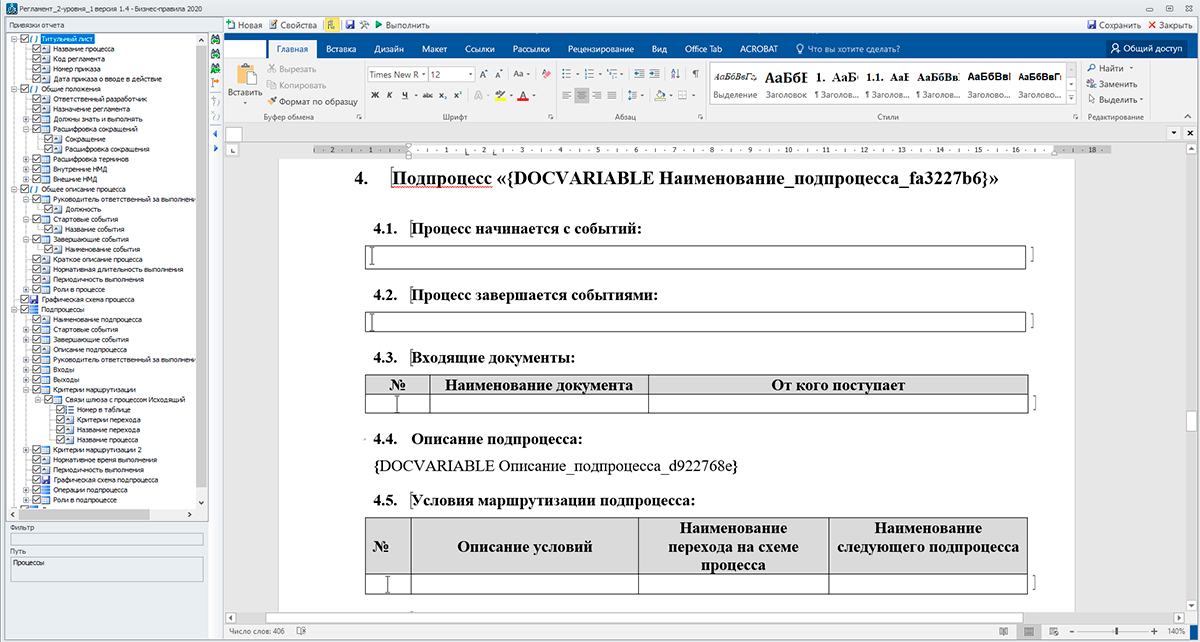Uncheck the Название процесса checkbox

[37, 48]
